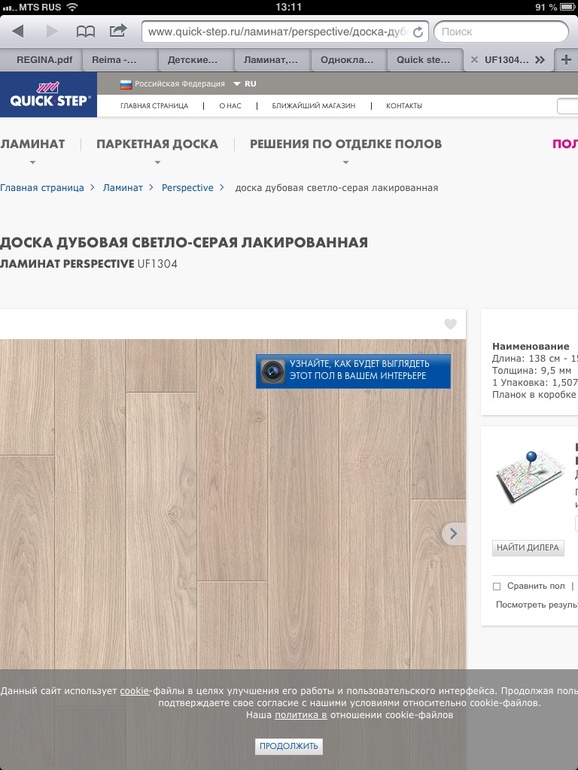Click the Perspective breadcrumb link
Screen dimensions: 578x770
[x=188, y=188]
